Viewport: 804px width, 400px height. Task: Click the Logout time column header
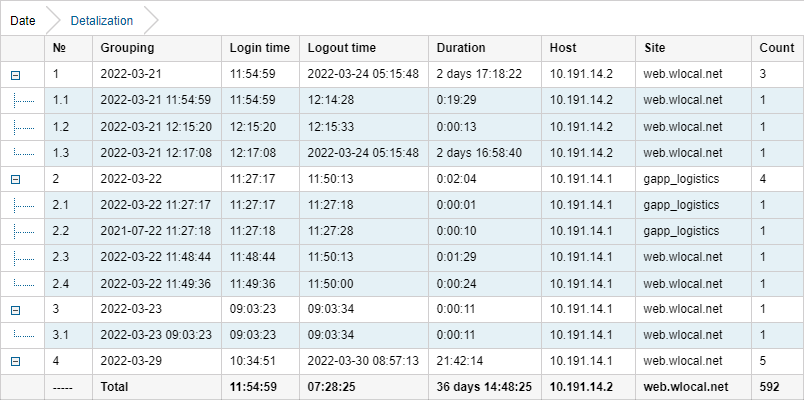point(342,48)
